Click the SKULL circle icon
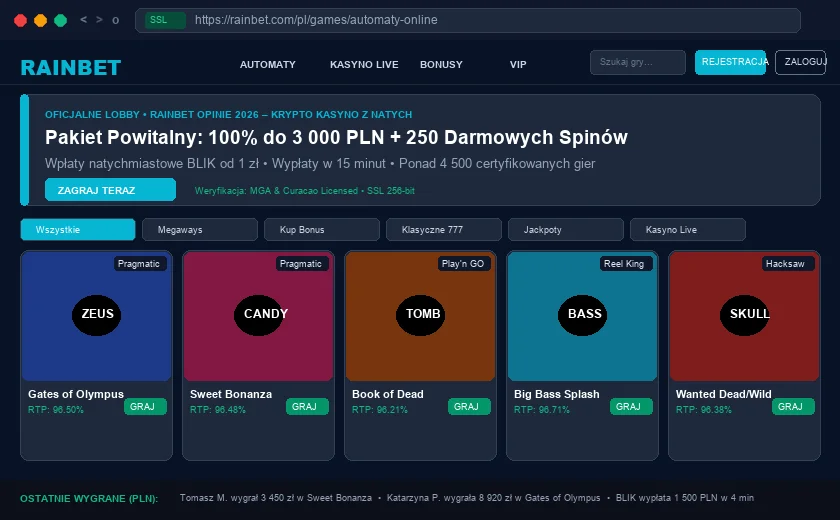The height and width of the screenshot is (520, 840). pyautogui.click(x=745, y=315)
